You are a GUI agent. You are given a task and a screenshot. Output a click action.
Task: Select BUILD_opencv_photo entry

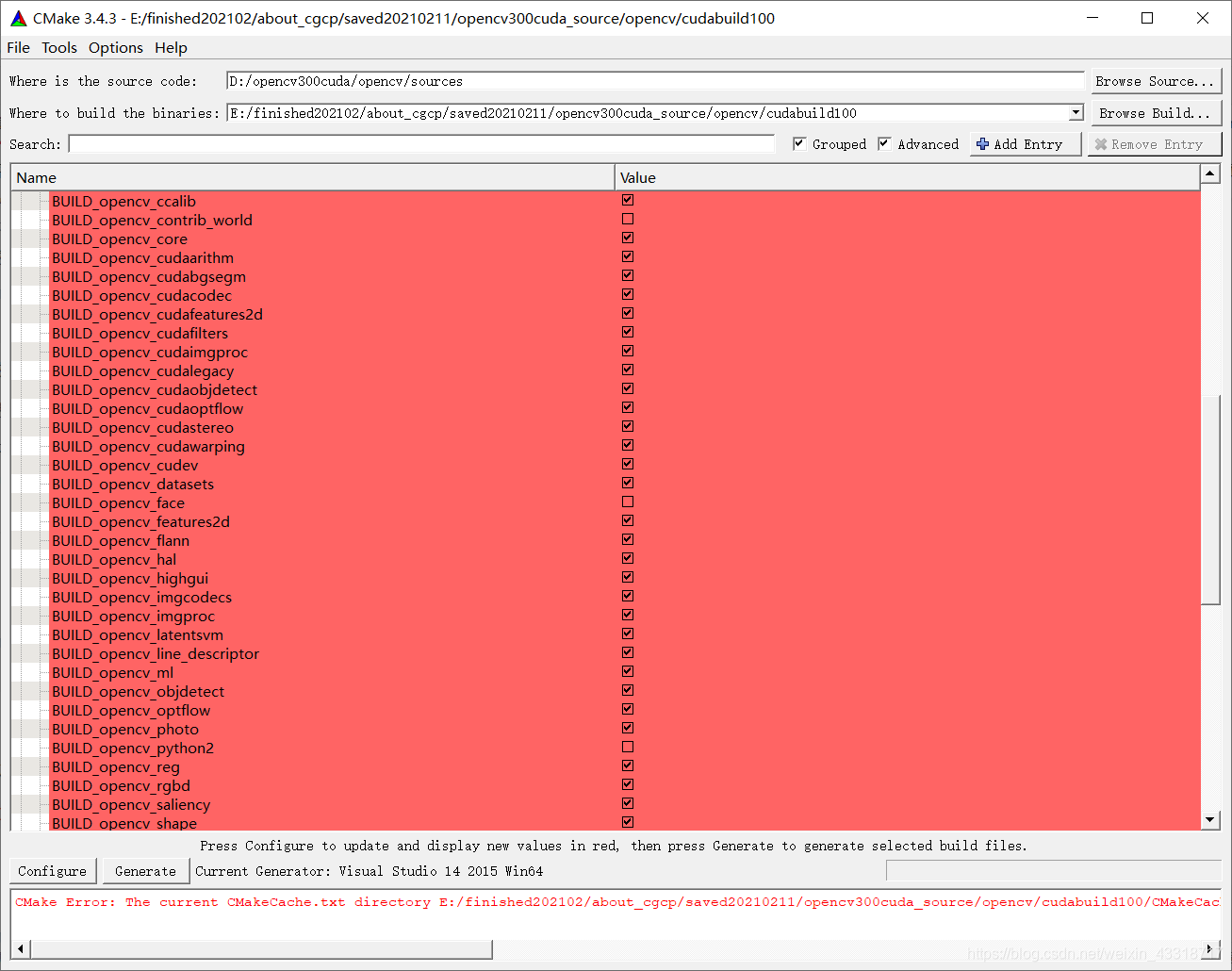125,730
